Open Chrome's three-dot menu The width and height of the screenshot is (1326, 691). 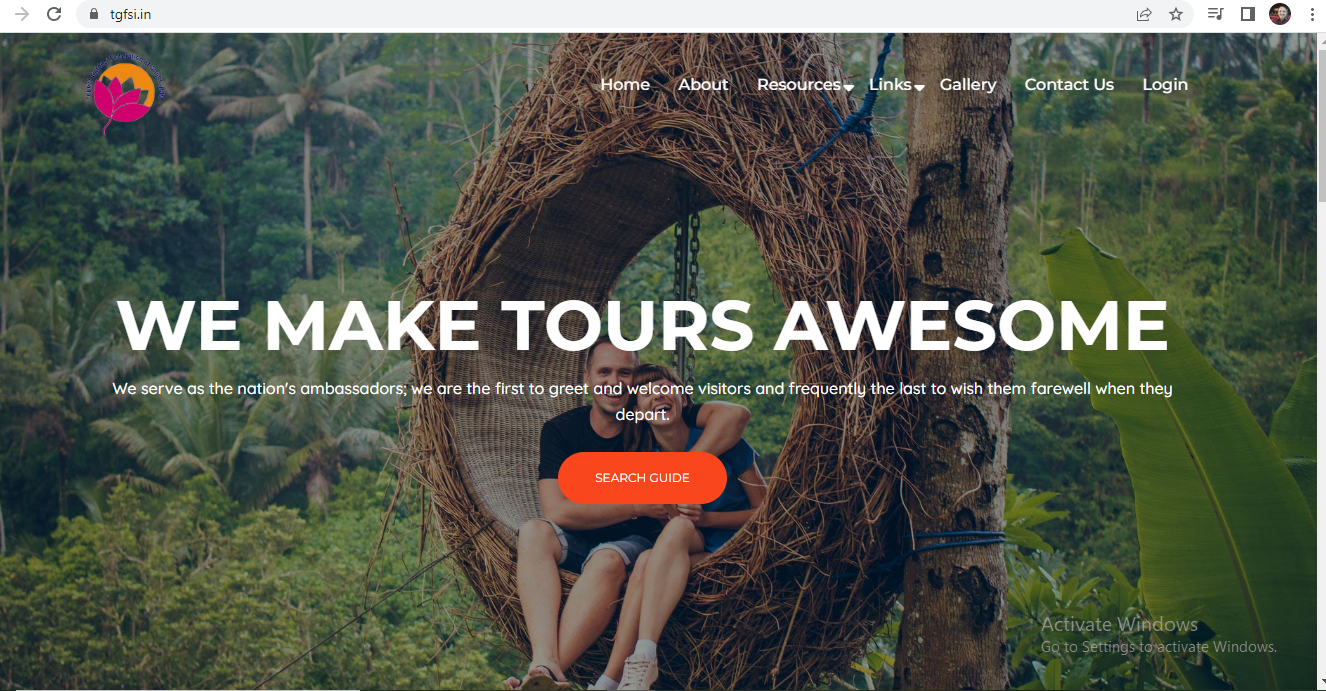(1312, 14)
